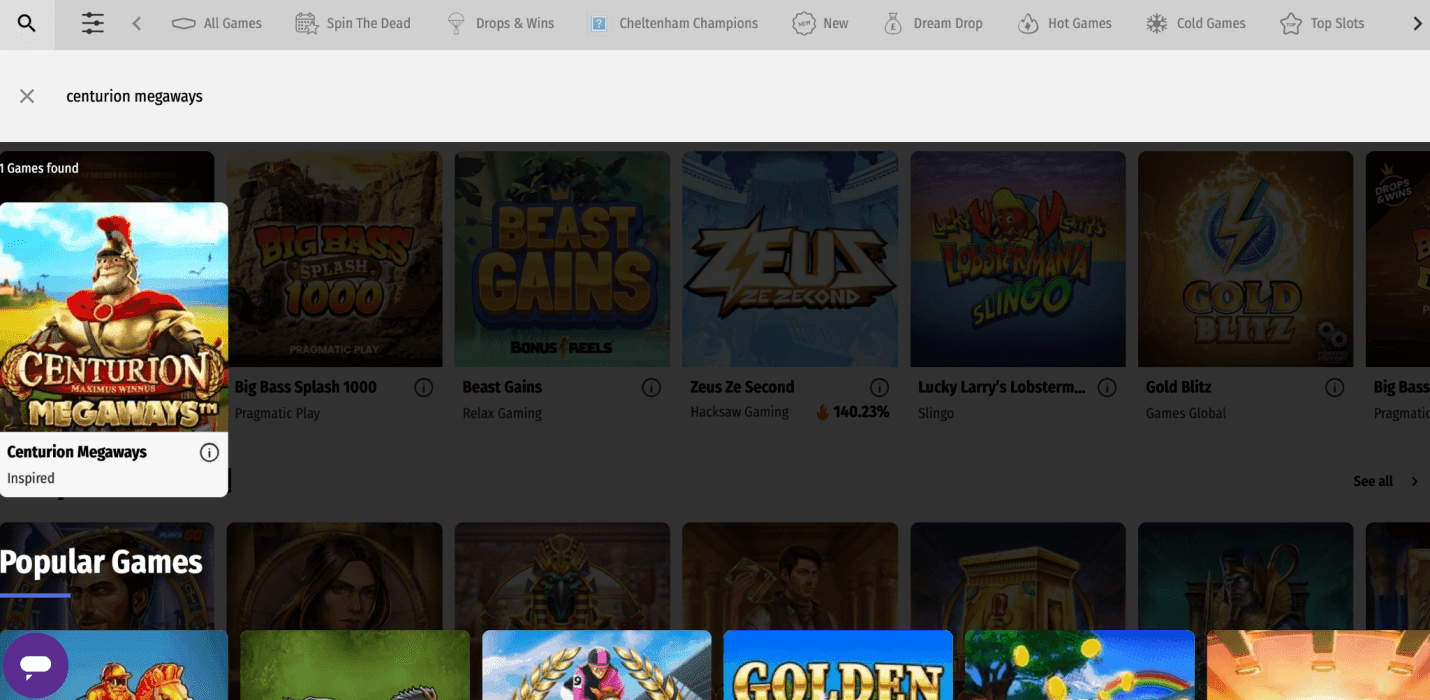Screen dimensions: 1430x700
Task: Open info icon for Gold Blitz
Action: [x=1334, y=388]
